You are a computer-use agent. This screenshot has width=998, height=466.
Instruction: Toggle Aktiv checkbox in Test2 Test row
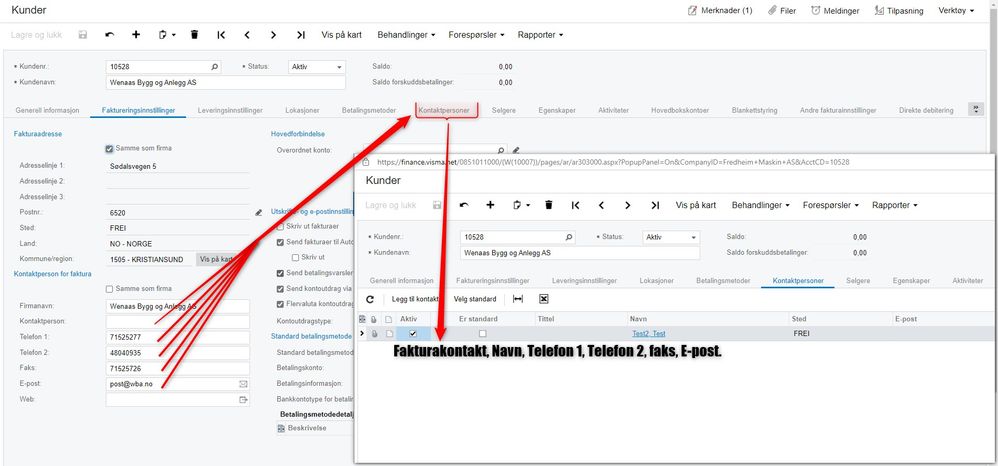click(x=413, y=334)
